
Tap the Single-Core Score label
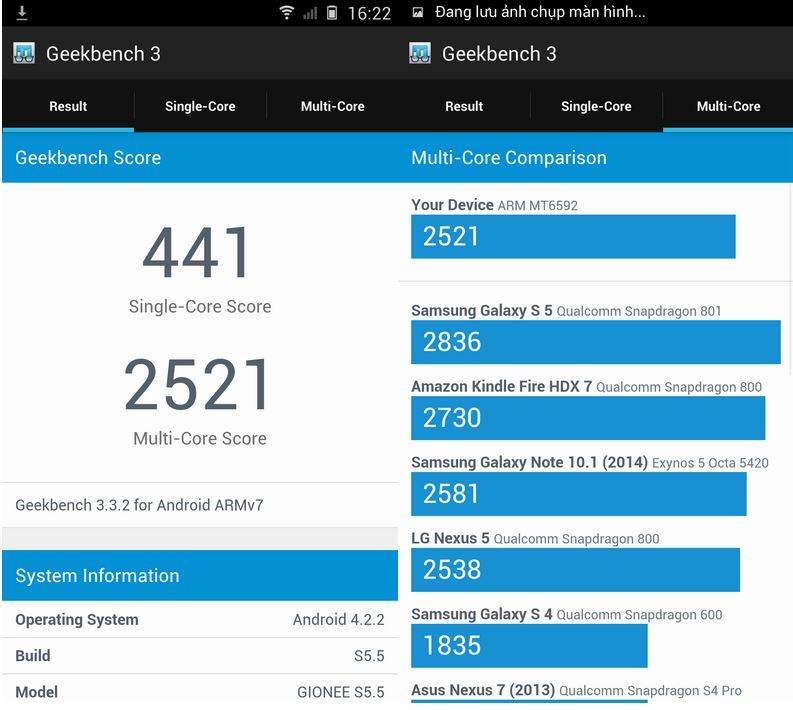click(x=200, y=306)
